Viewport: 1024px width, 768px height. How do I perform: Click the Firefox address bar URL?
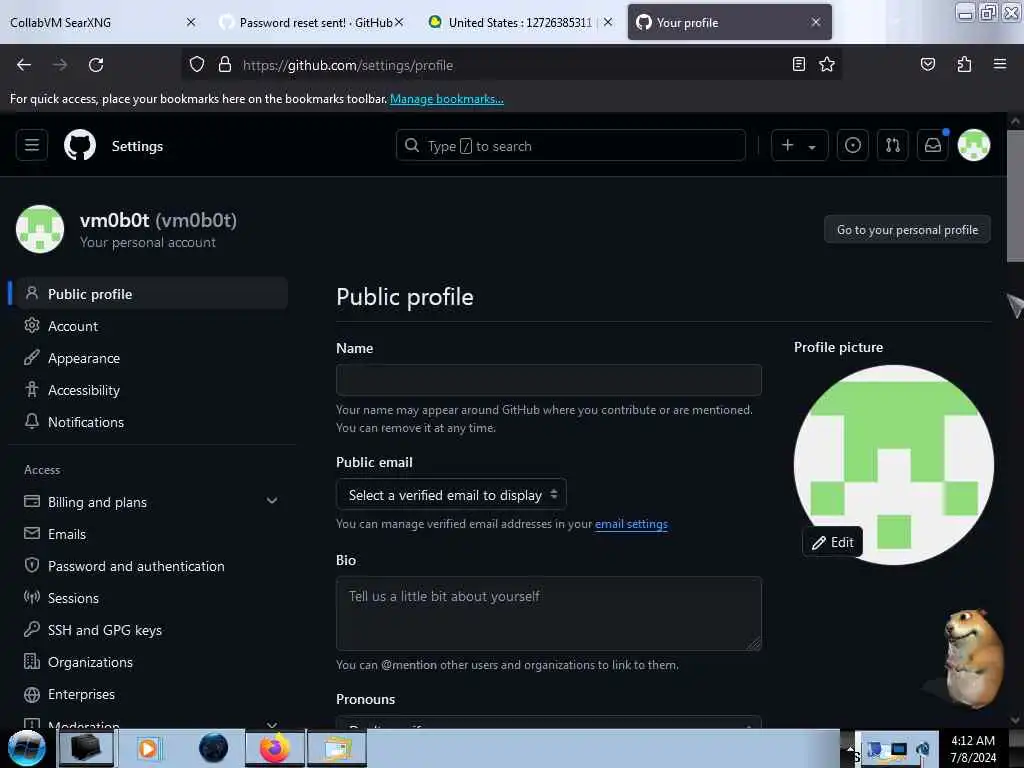tap(348, 65)
